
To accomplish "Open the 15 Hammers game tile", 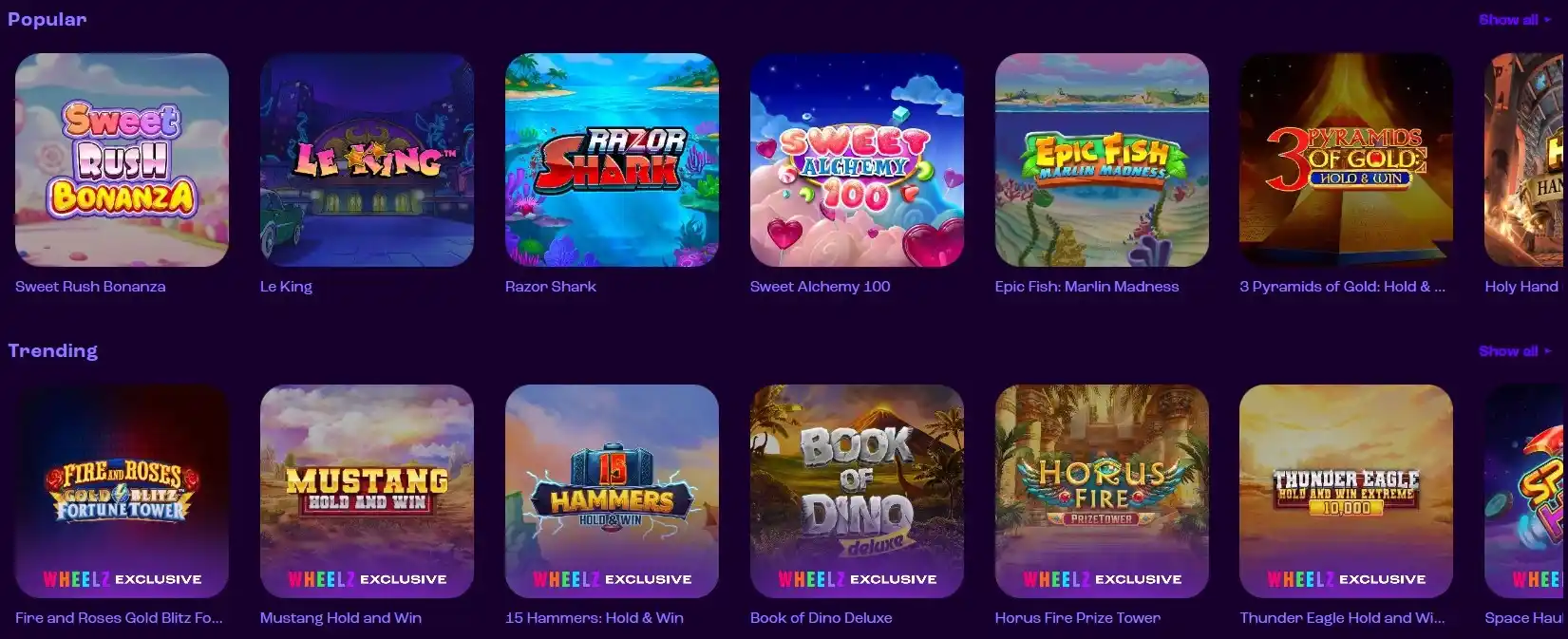I will 612,491.
